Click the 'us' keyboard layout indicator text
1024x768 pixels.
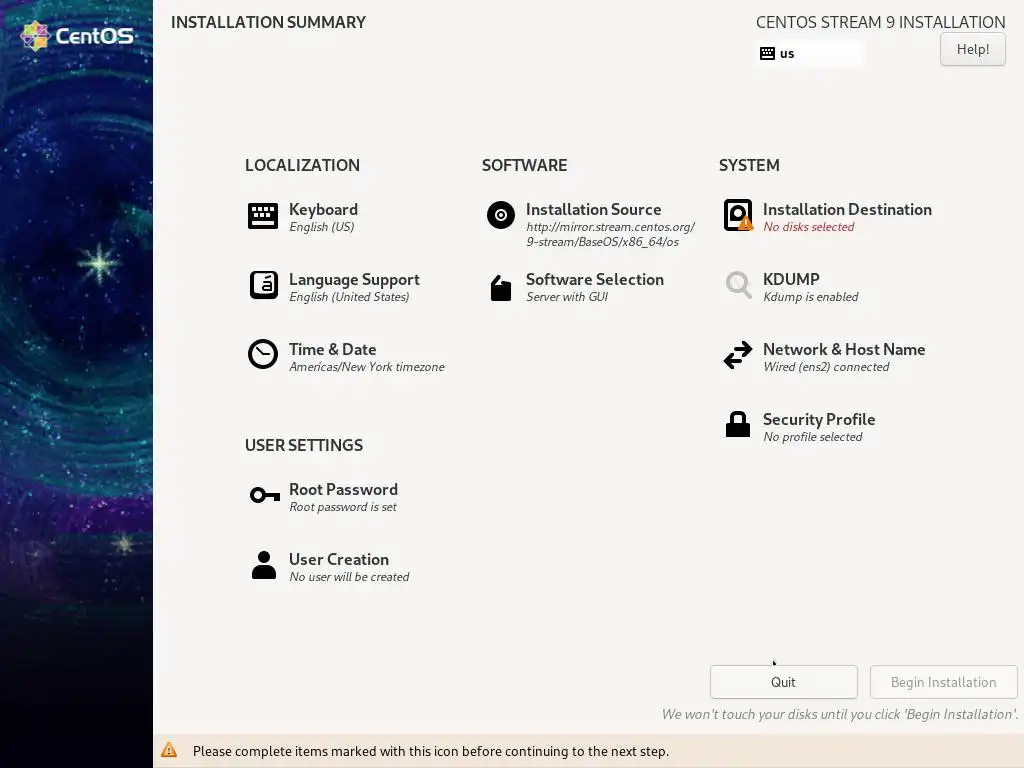click(x=787, y=54)
